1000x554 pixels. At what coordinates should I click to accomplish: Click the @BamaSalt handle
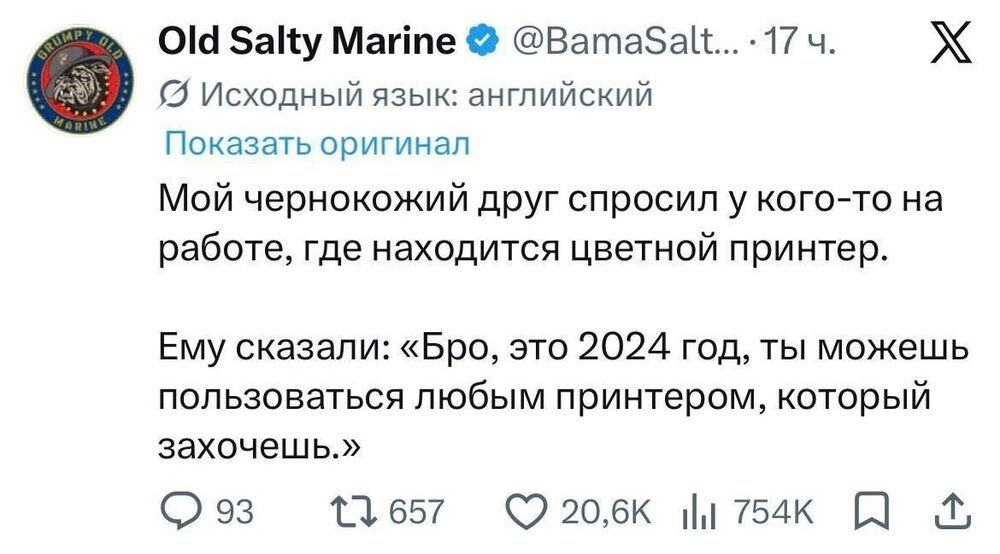(622, 41)
